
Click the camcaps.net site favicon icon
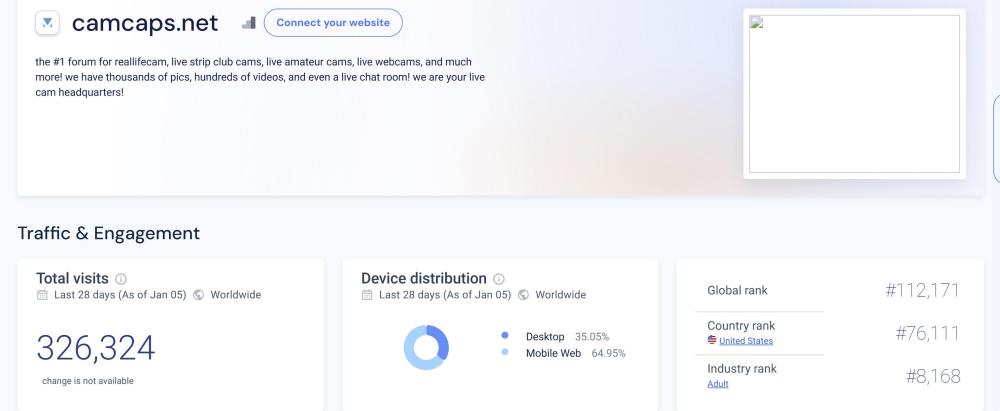47,22
